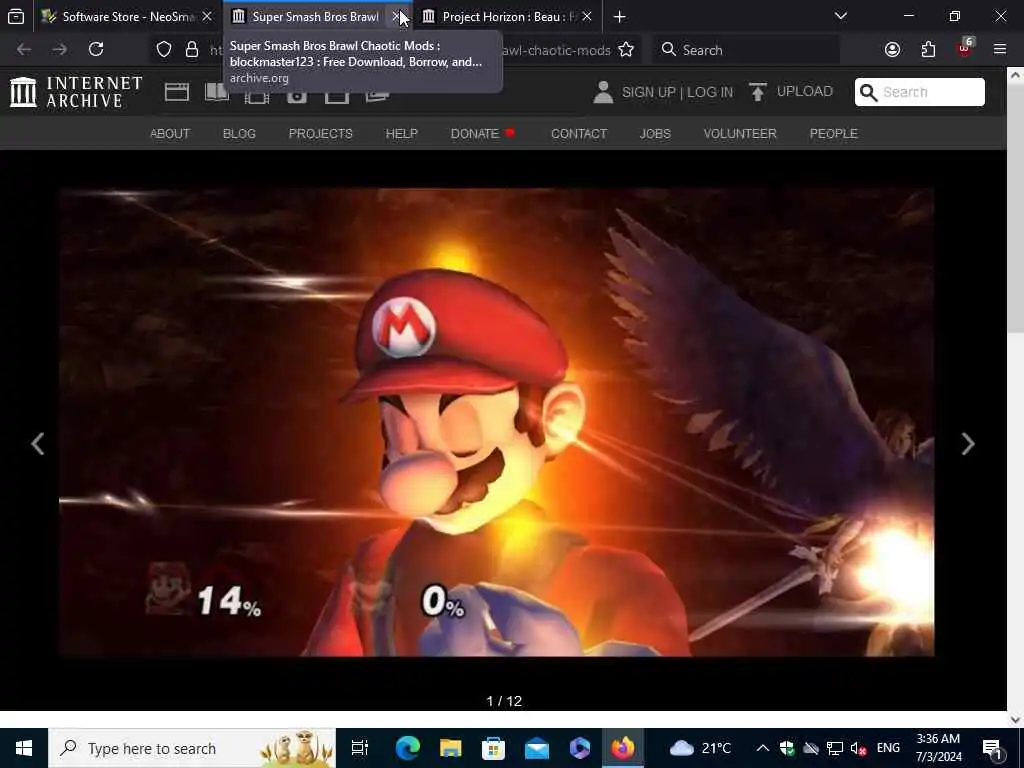Bookmark this page with the star icon

[626, 50]
